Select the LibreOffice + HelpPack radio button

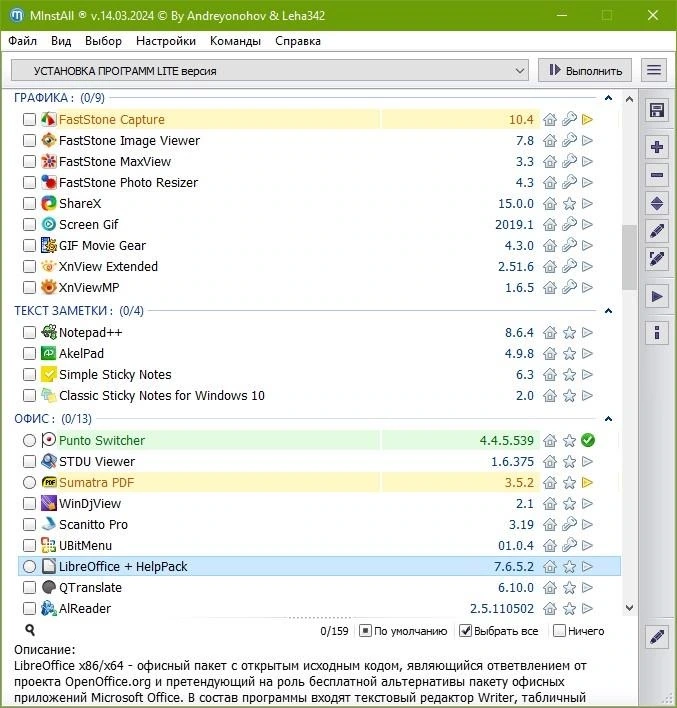pos(29,567)
